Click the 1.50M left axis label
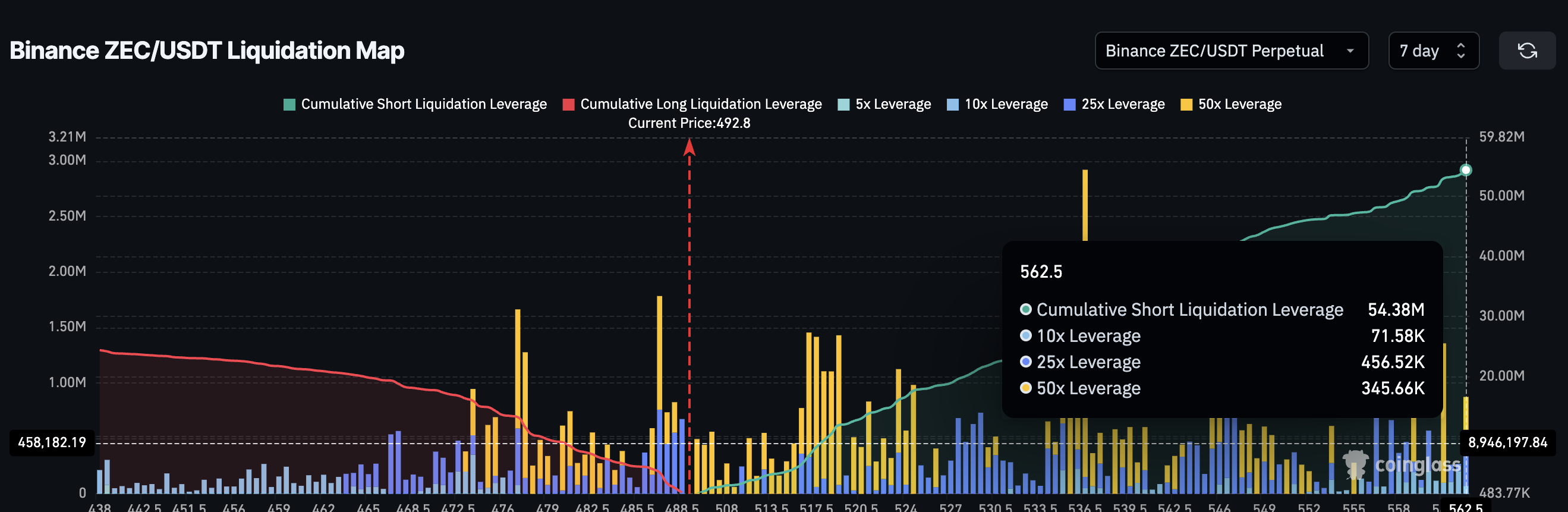 click(68, 327)
